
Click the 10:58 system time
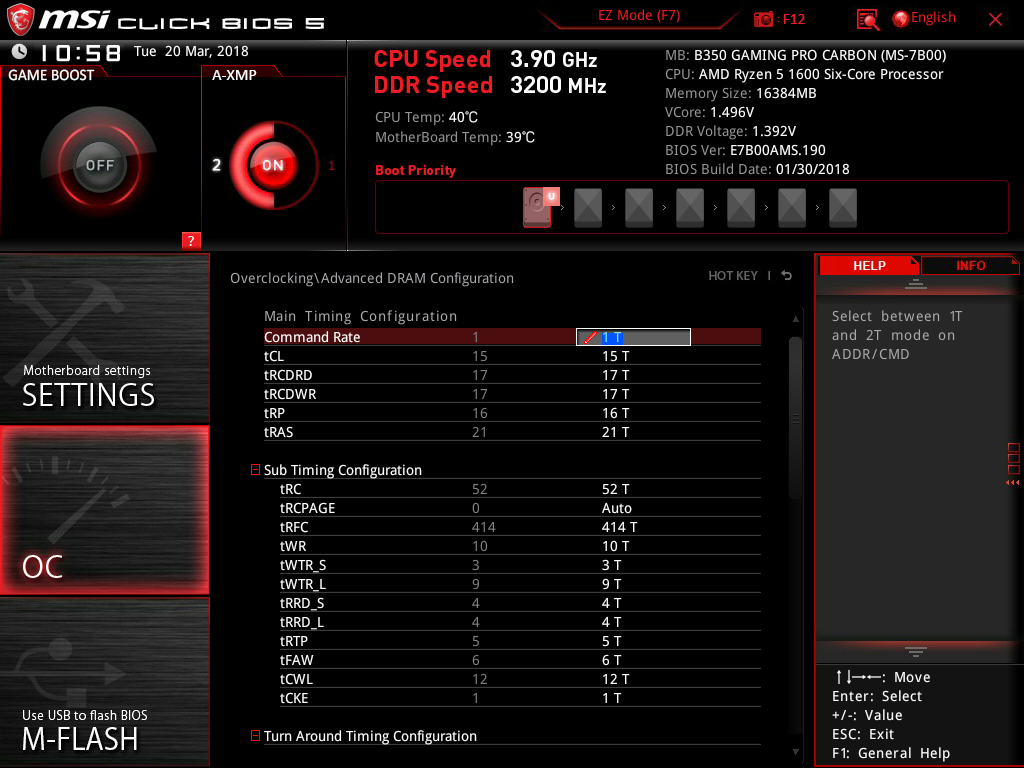[x=80, y=53]
